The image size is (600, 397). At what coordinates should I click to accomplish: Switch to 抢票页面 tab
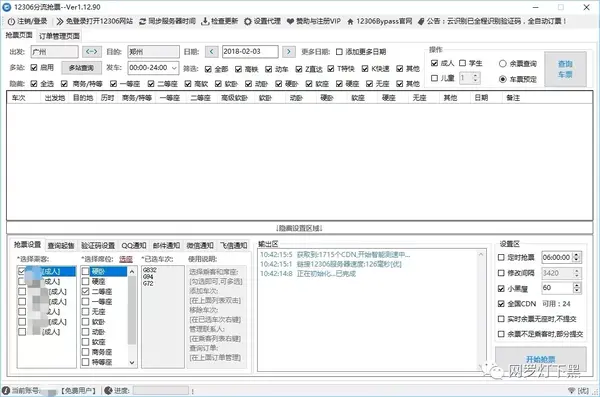pyautogui.click(x=19, y=35)
